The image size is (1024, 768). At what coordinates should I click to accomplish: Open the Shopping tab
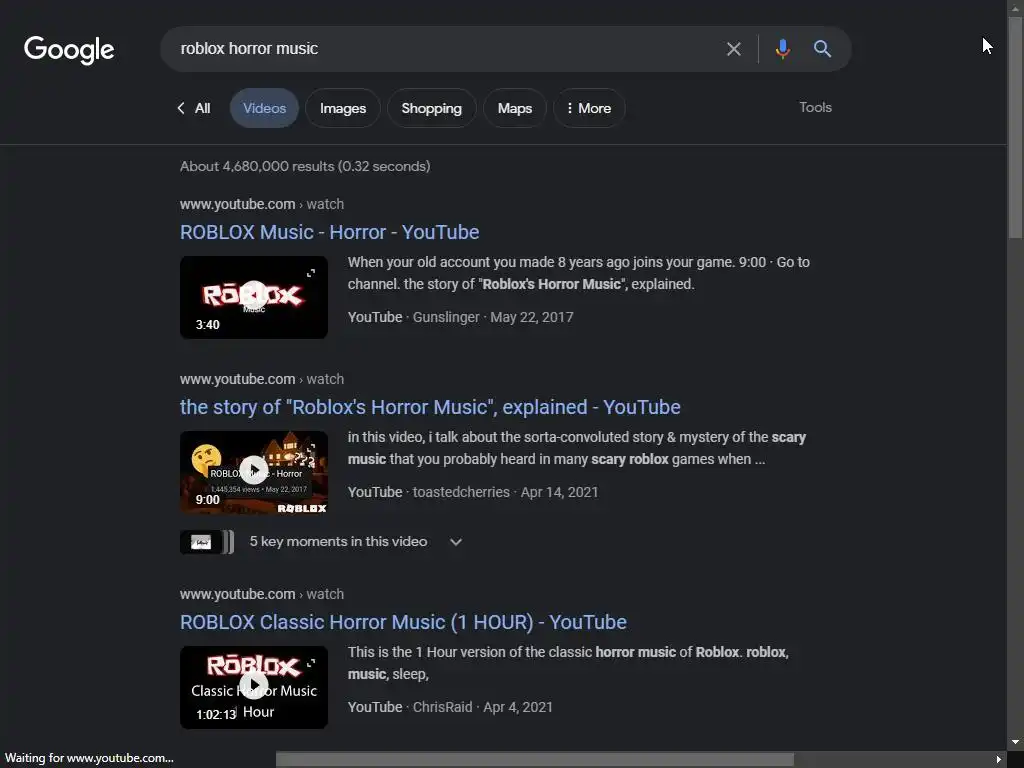432,108
